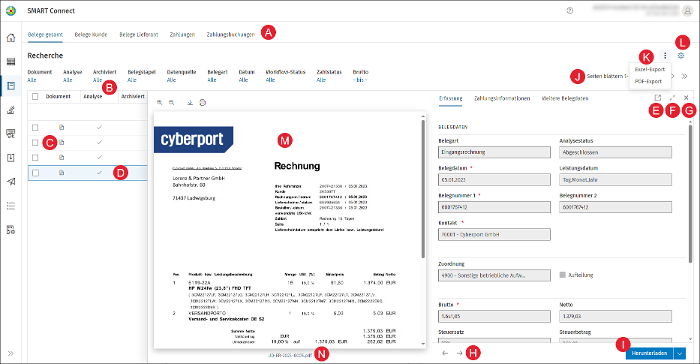This screenshot has width=700, height=364.
Task: Open the help question mark icon
Action: [570, 11]
